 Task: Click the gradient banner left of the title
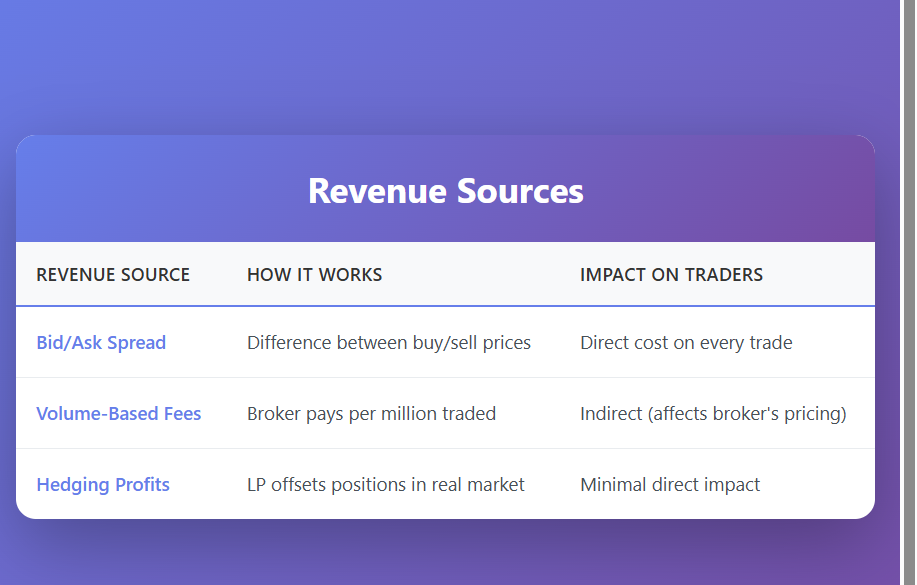pyautogui.click(x=160, y=190)
